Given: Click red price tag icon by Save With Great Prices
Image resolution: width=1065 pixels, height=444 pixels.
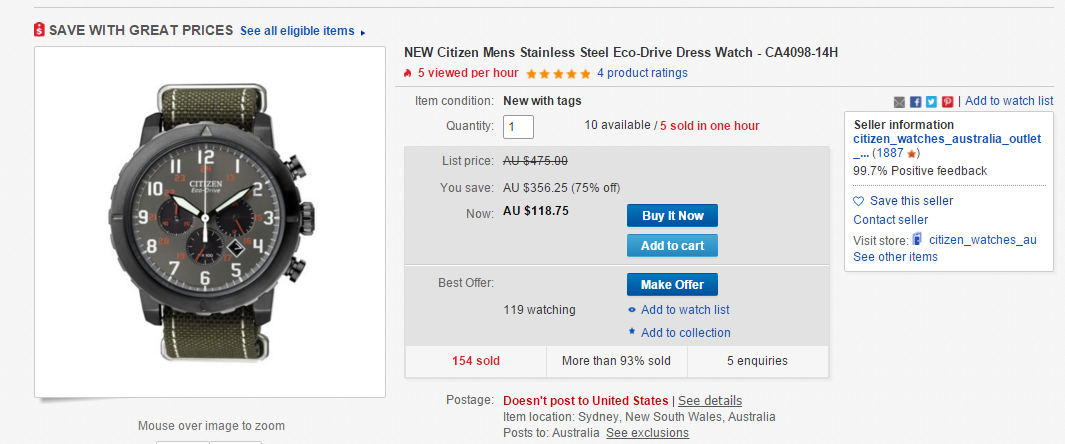Looking at the screenshot, I should pos(39,30).
